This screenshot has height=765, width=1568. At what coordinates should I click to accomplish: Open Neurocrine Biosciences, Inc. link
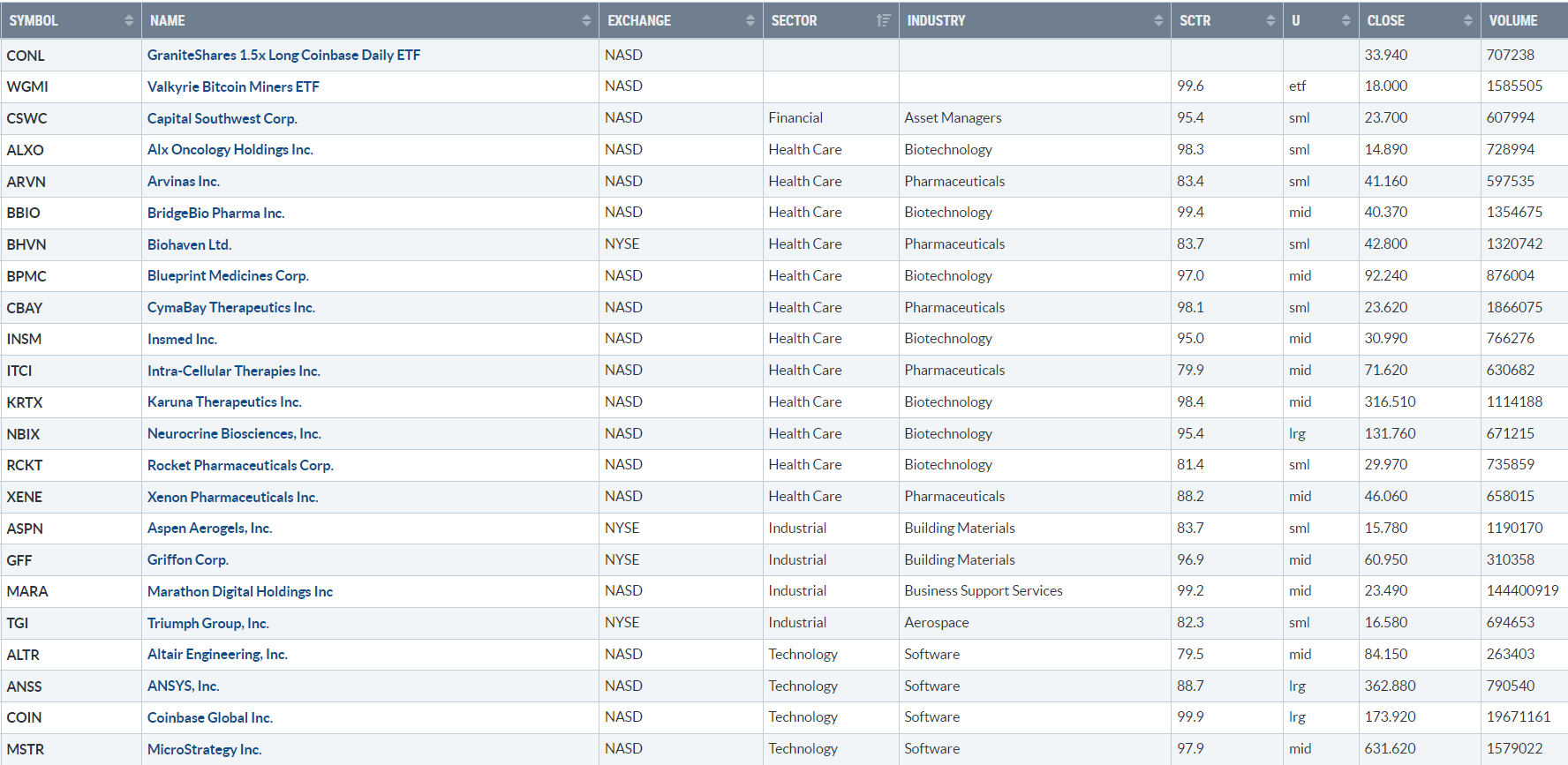(x=234, y=433)
